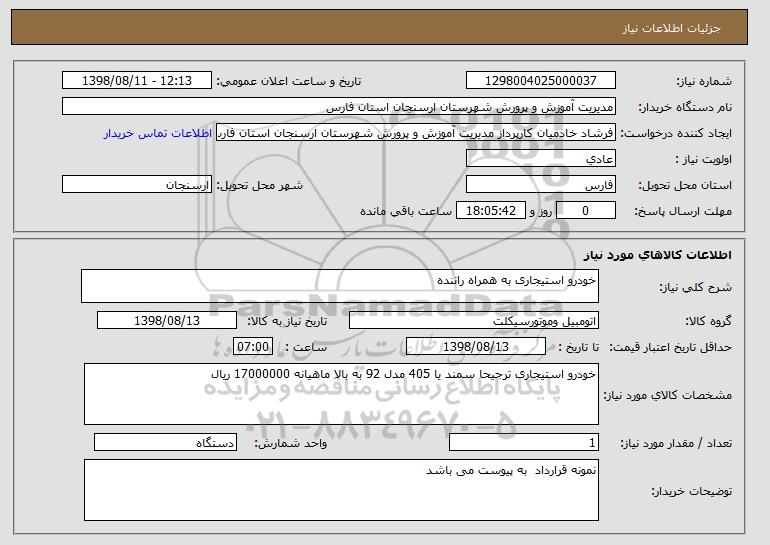
Task: Click the توضیحات خریدار label
Action: (x=691, y=491)
